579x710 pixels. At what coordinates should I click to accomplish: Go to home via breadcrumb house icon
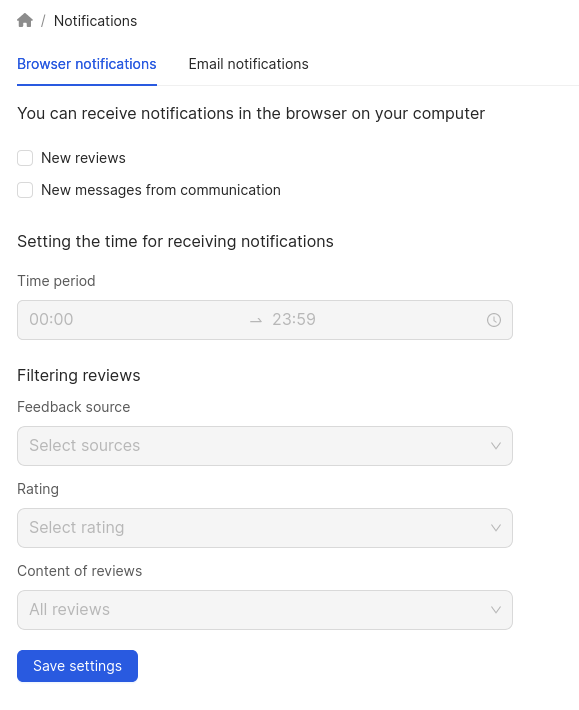click(x=25, y=20)
